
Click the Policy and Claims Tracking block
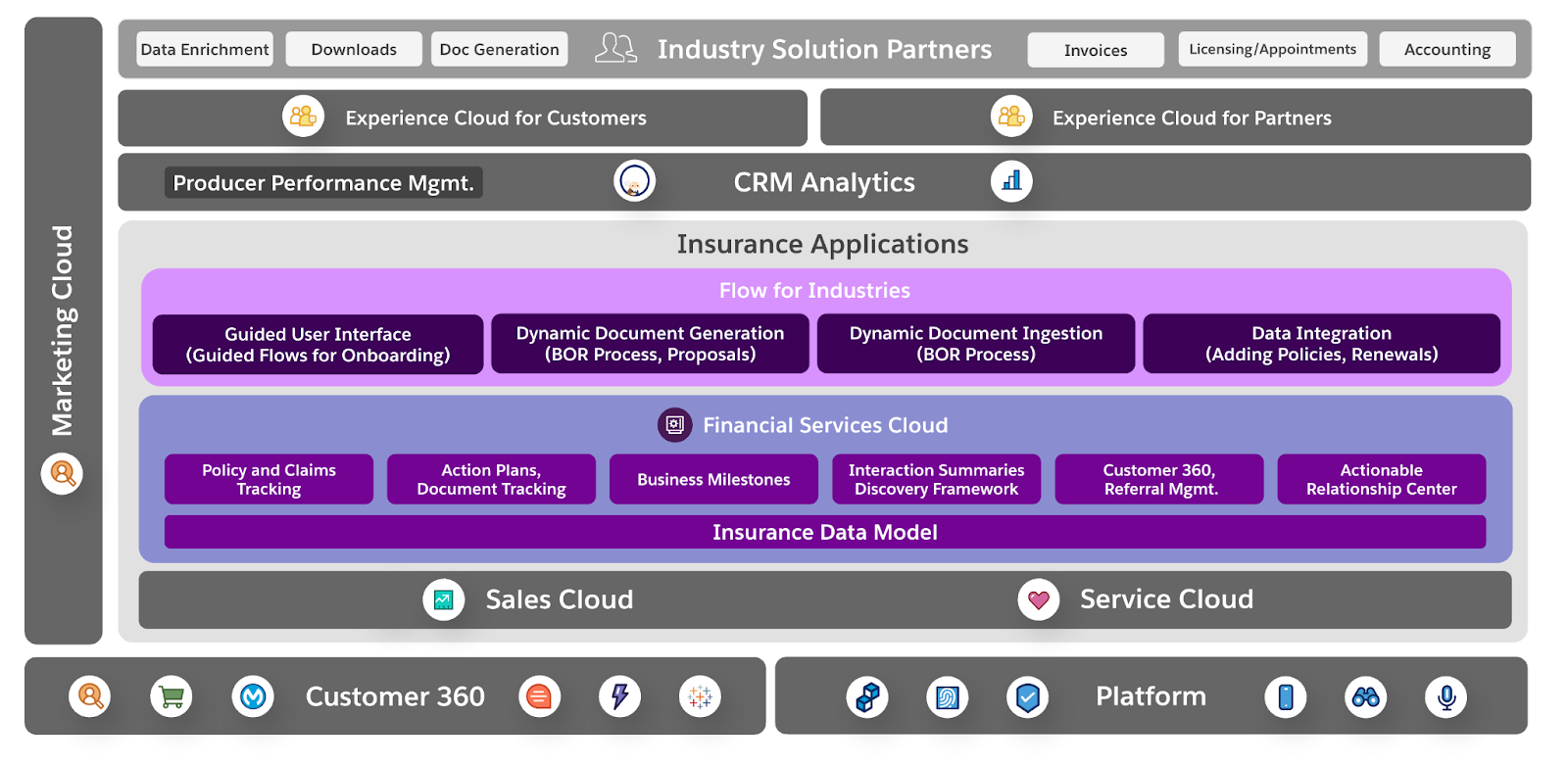(x=269, y=479)
